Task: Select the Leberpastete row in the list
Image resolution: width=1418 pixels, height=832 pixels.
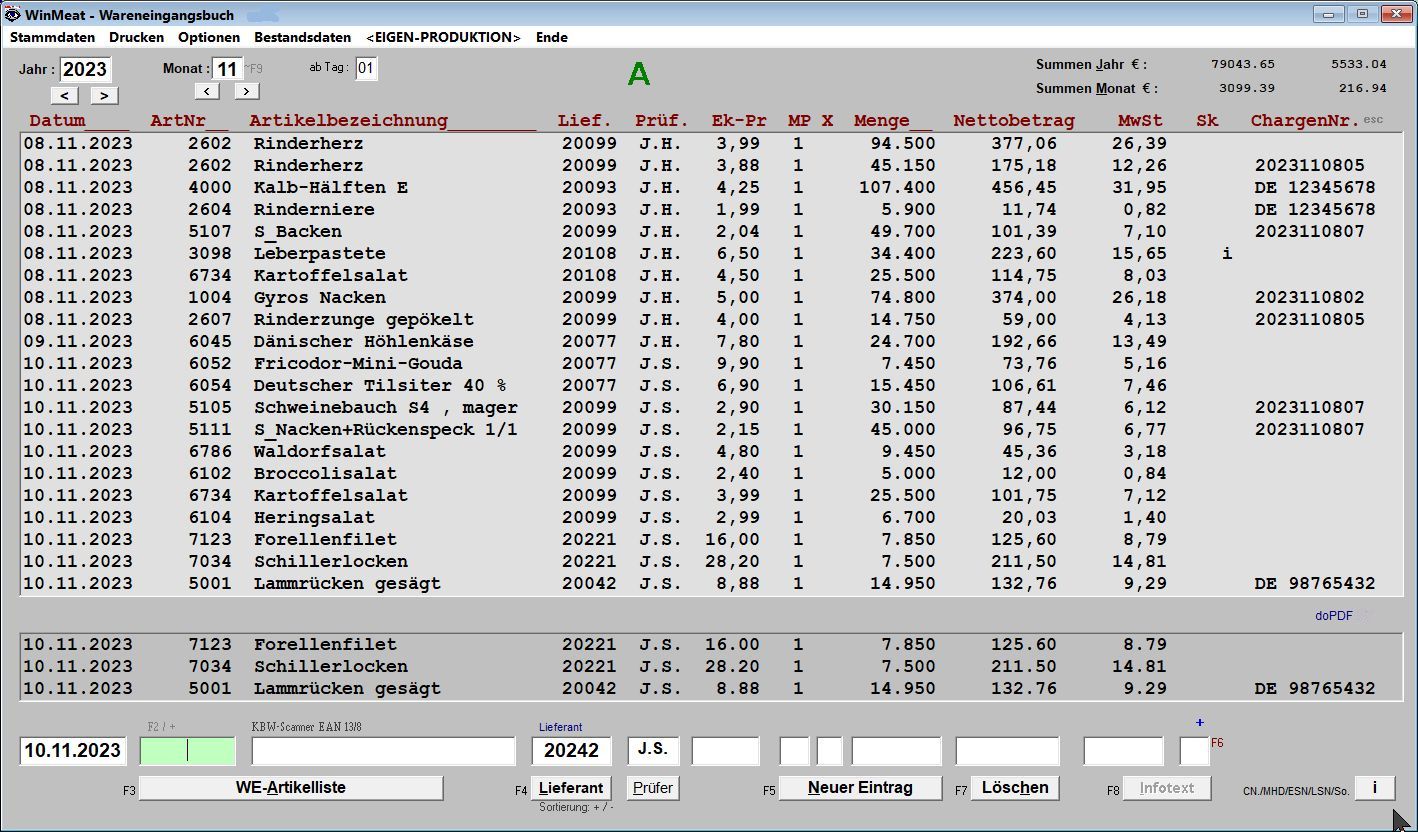Action: coord(319,254)
